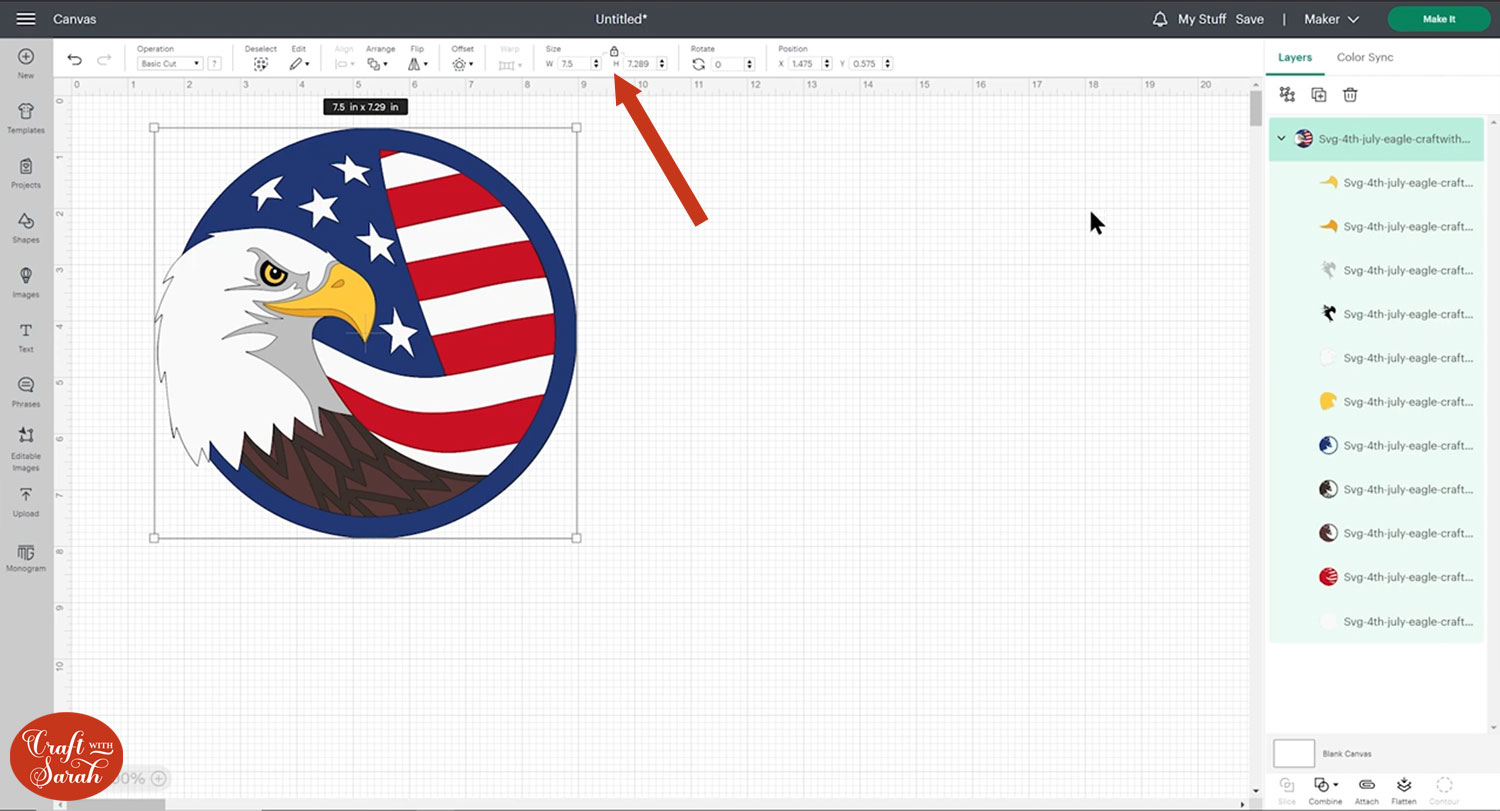This screenshot has height=811, width=1500.
Task: Open the Templates panel
Action: pyautogui.click(x=26, y=119)
